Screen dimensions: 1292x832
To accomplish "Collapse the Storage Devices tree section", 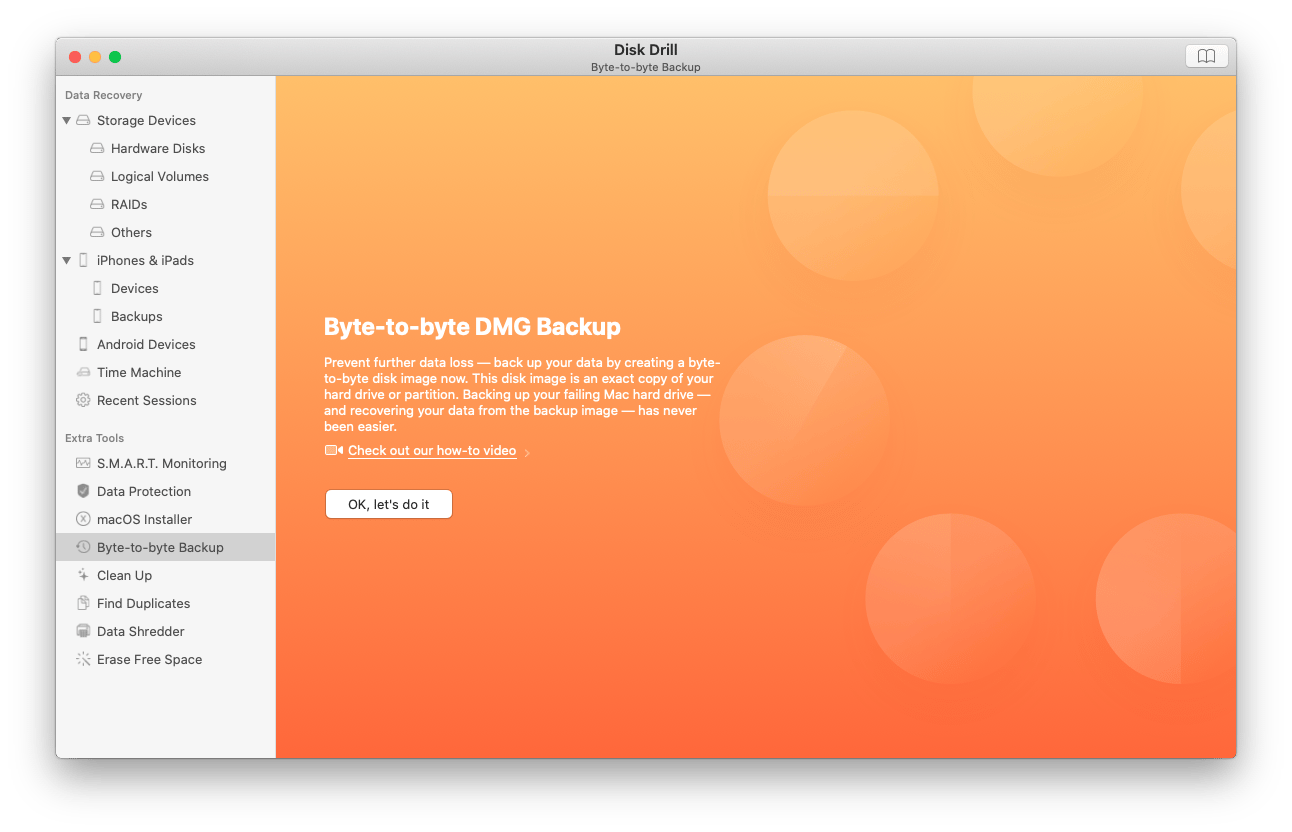I will [x=67, y=120].
